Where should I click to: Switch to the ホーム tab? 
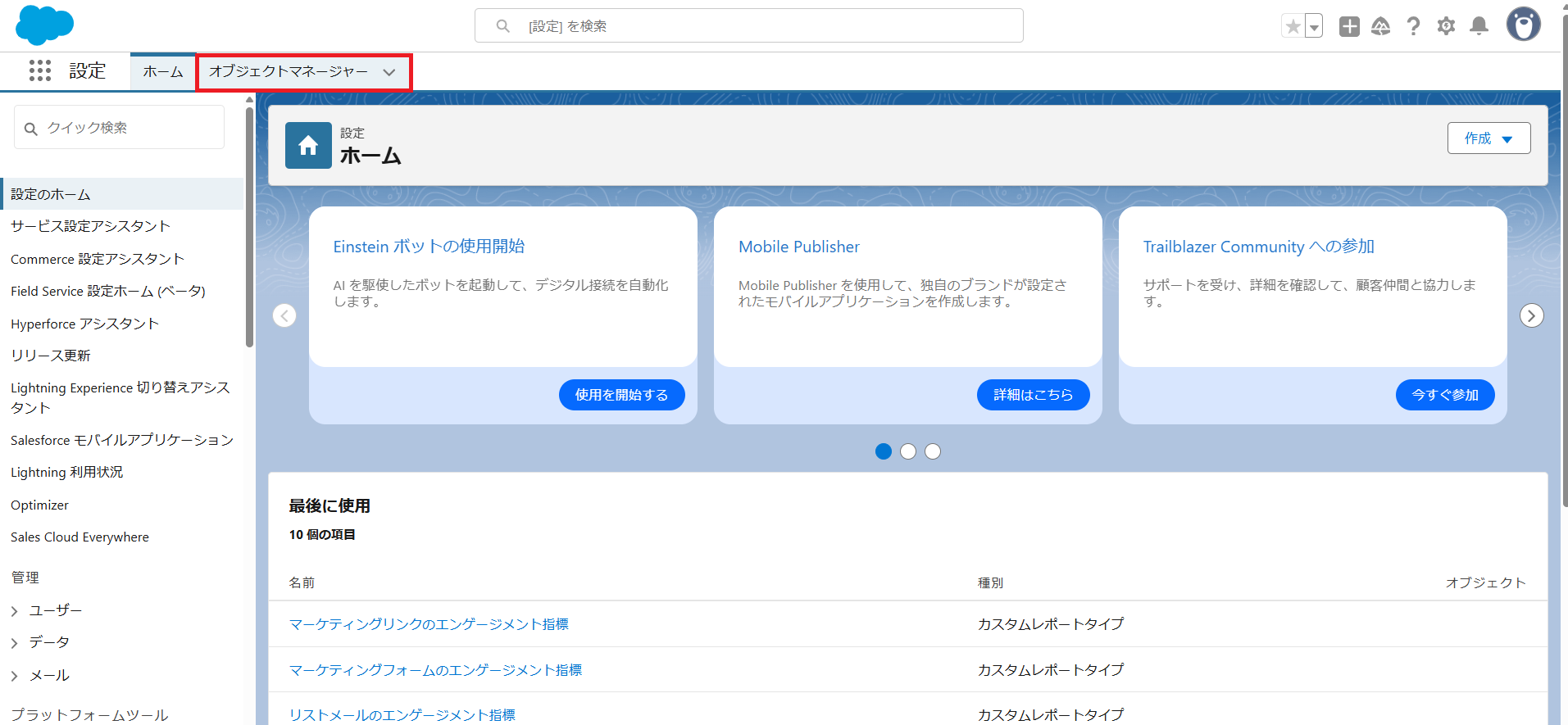point(163,71)
